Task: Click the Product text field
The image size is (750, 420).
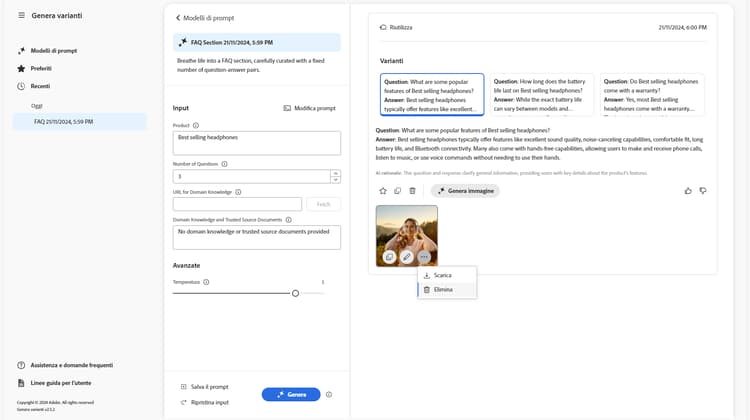Action: [257, 143]
